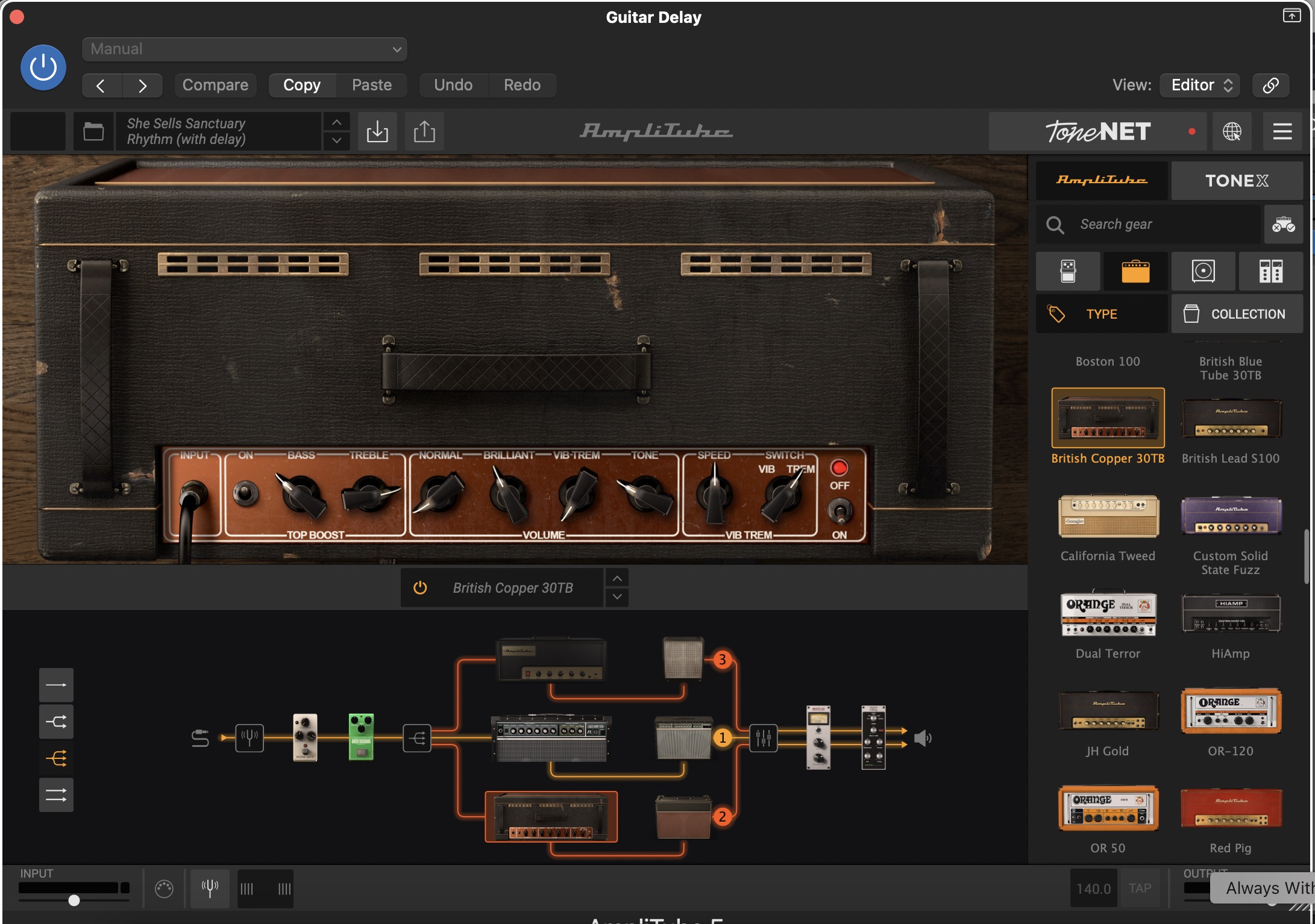Select two-way split routing icon

(x=56, y=722)
